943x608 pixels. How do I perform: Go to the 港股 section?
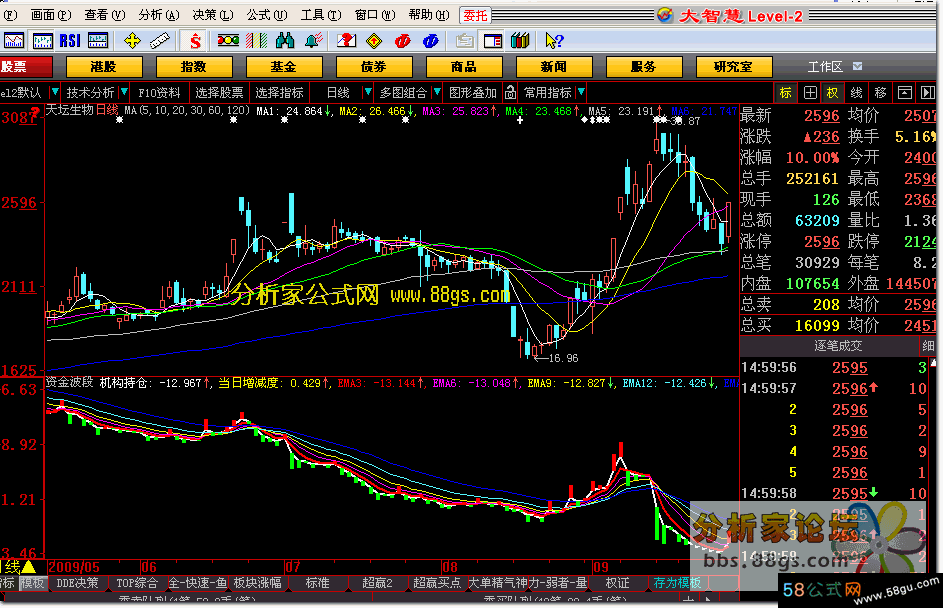104,67
